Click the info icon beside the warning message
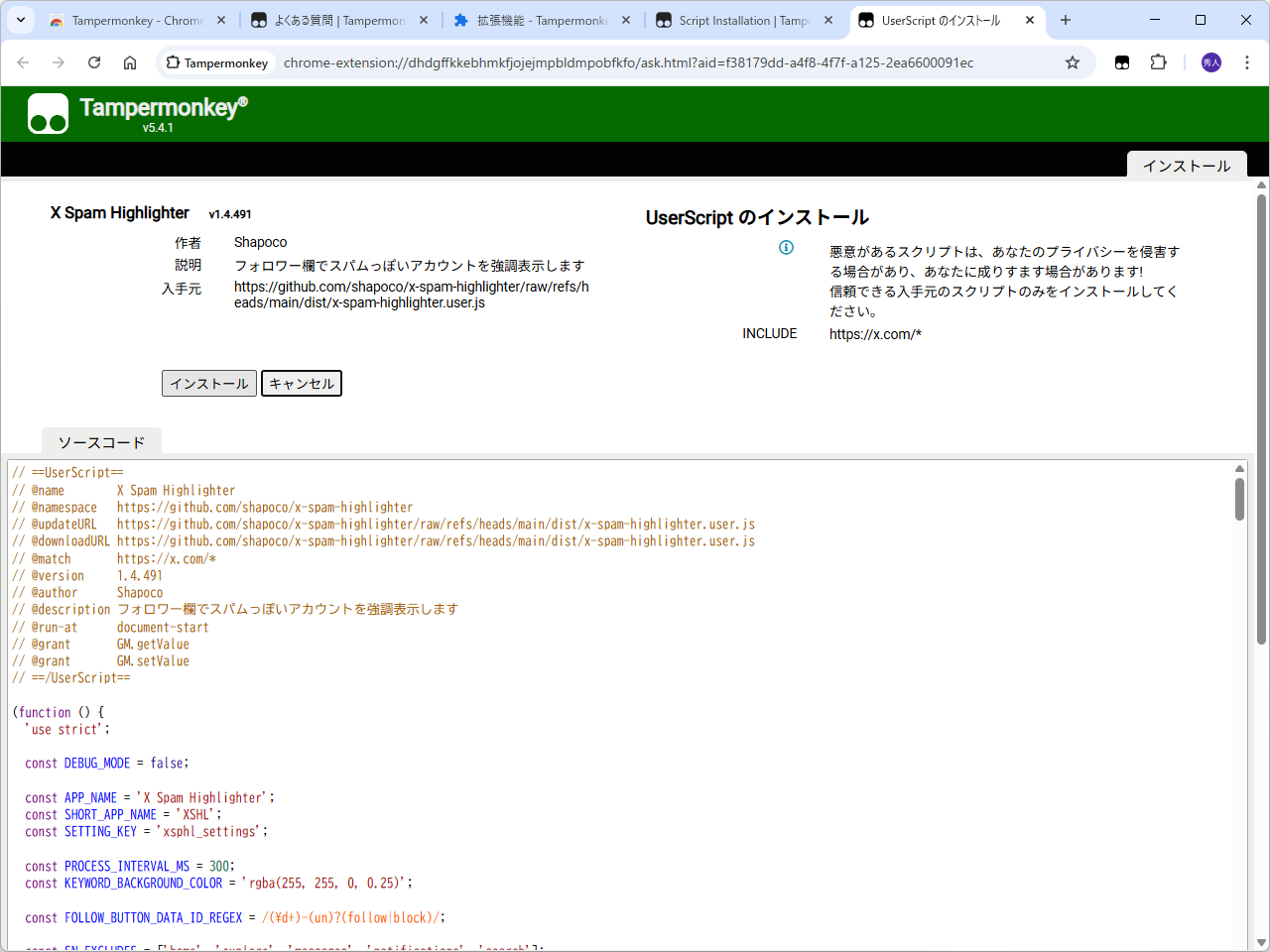Viewport: 1270px width, 952px height. pyautogui.click(x=786, y=248)
